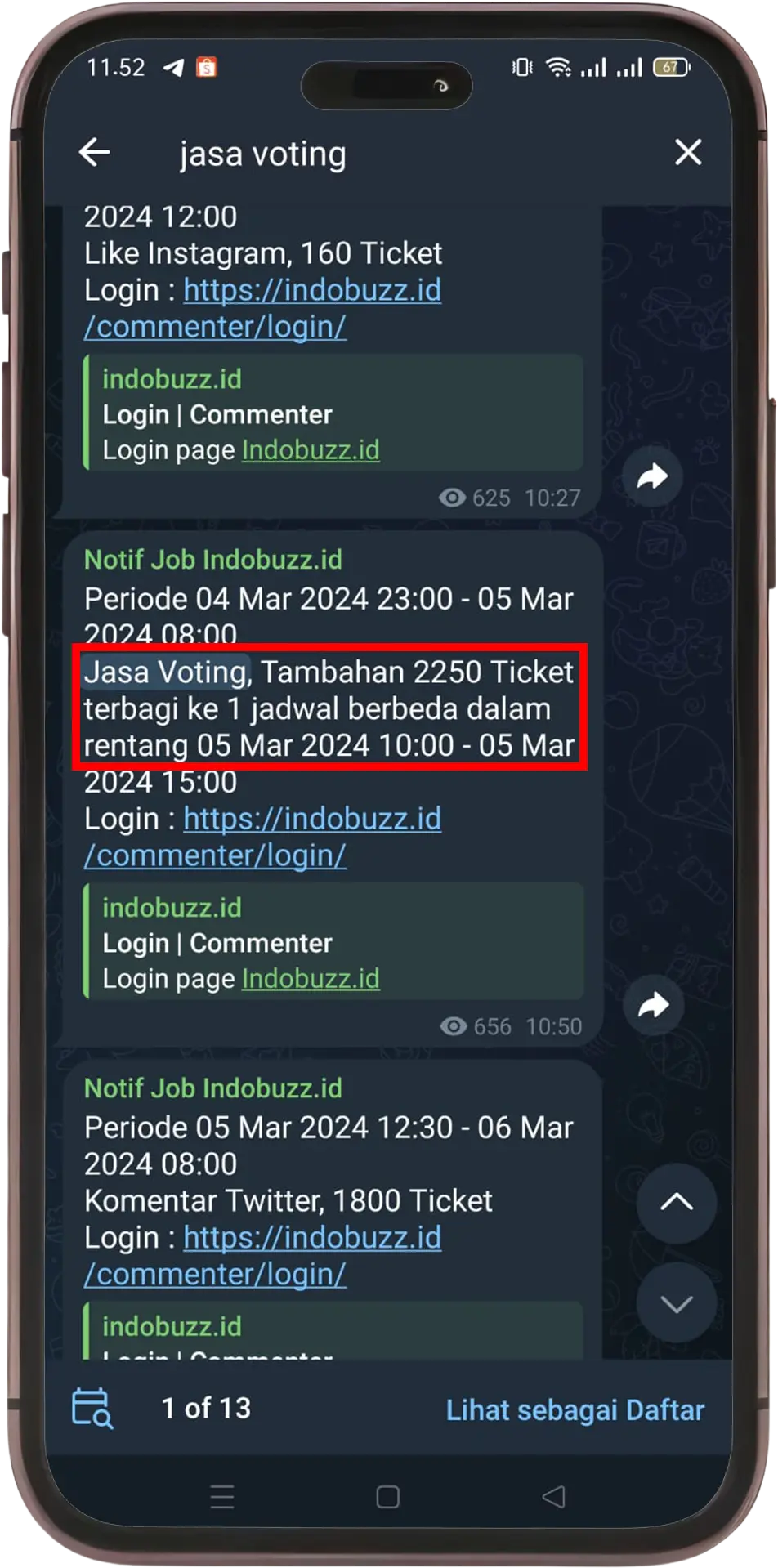Screen dimensions: 778x1568
Task: Click Lihat sebagai Daftar
Action: point(575,1410)
